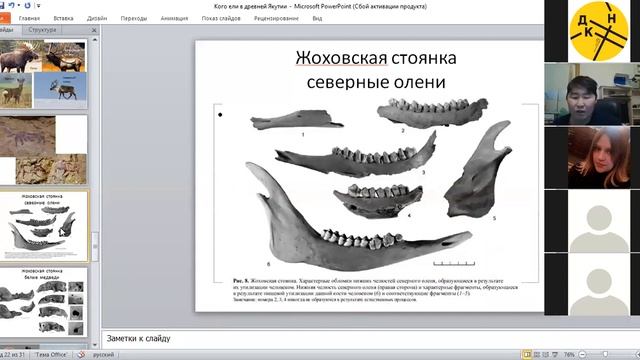The width and height of the screenshot is (640, 360).
Task: Click the lower blank avatar participant tile
Action: (599, 284)
